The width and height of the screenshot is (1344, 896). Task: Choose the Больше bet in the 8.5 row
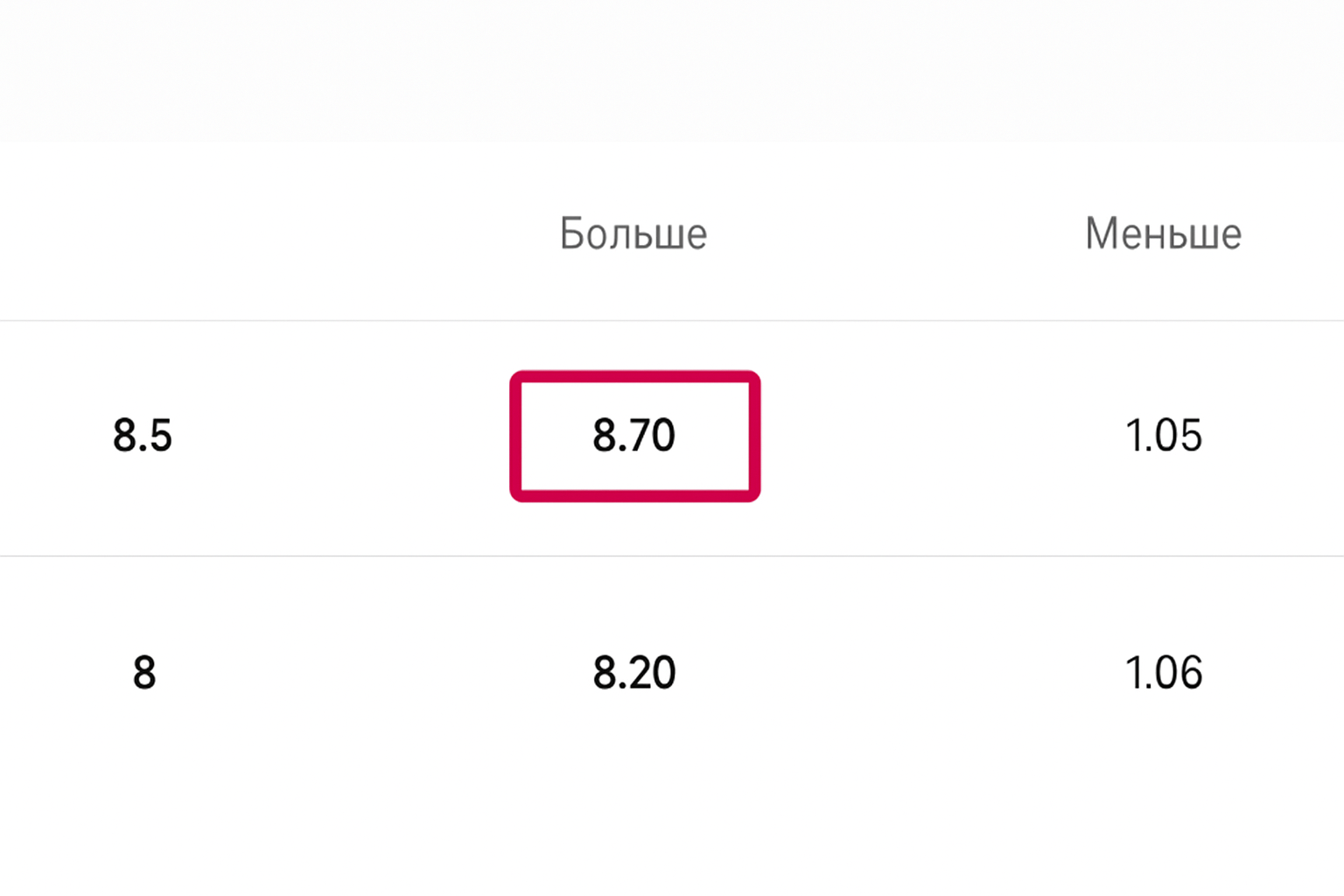[x=634, y=436]
